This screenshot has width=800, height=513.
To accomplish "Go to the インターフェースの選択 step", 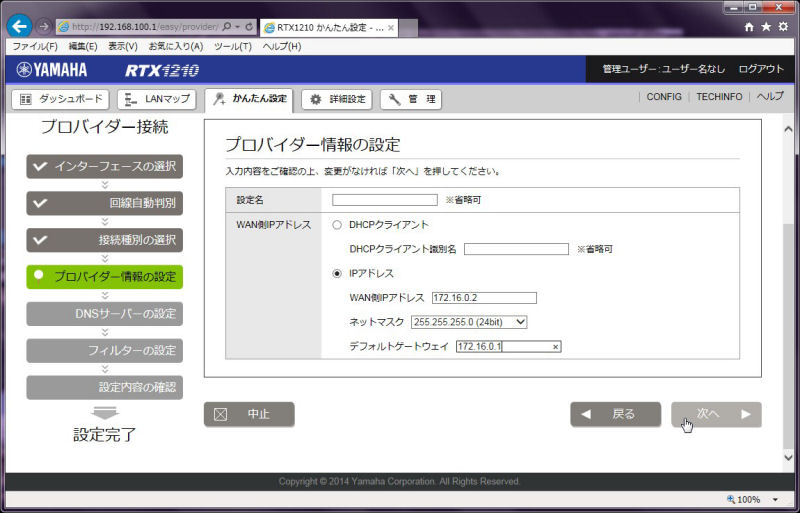I will click(x=105, y=166).
